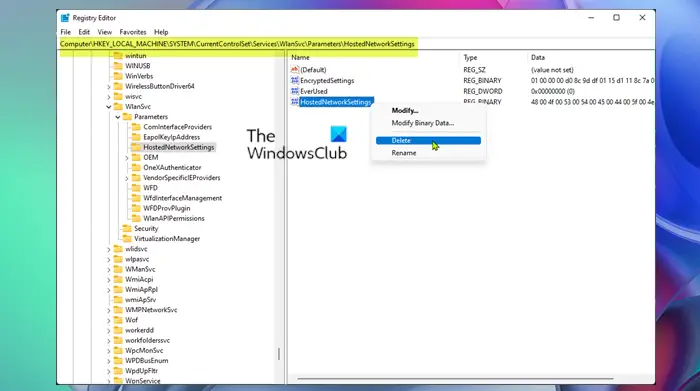
Task: Collapse the WlanSvc tree node
Action: [x=108, y=107]
